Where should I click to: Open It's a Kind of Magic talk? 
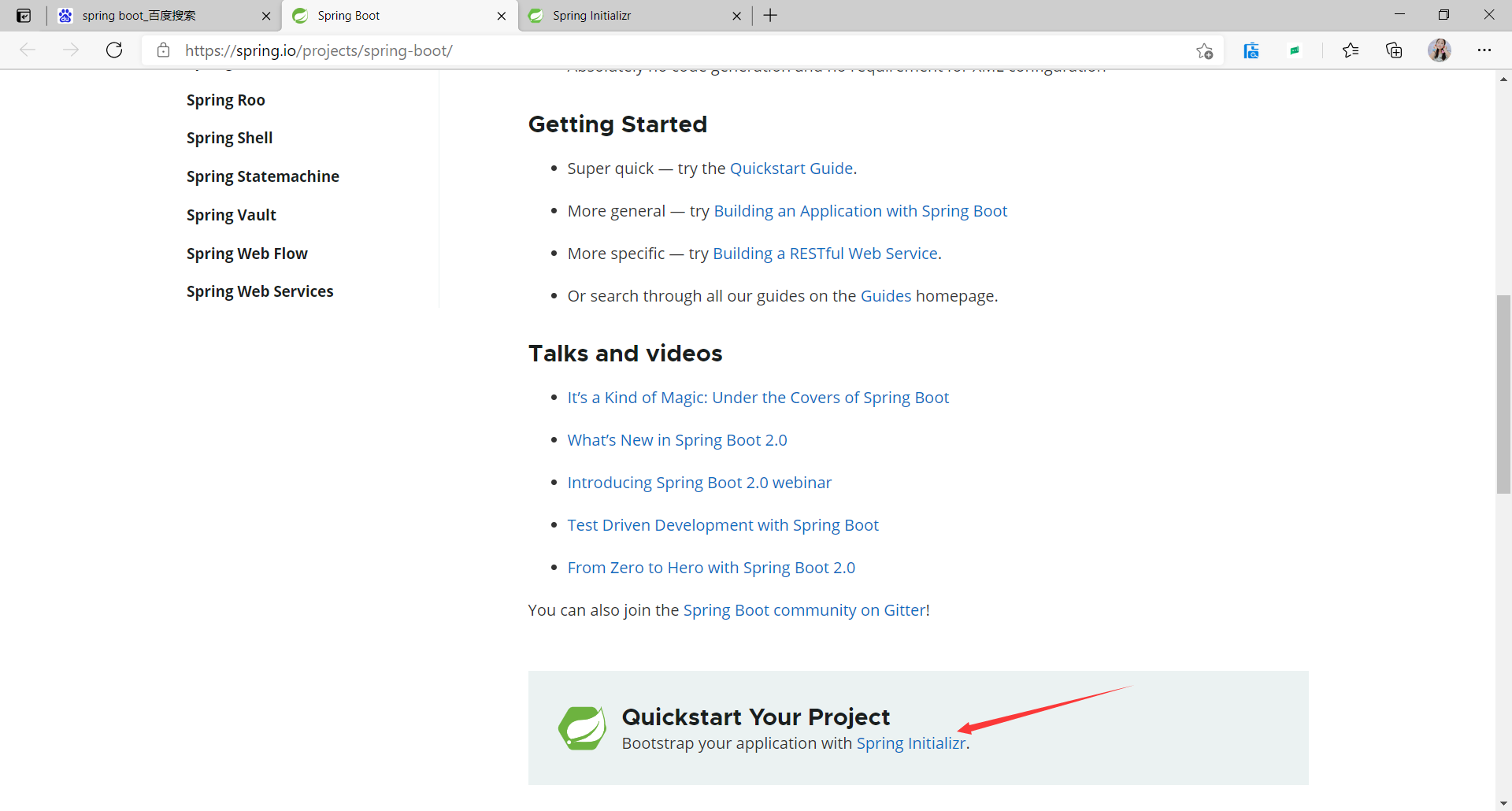pos(758,398)
